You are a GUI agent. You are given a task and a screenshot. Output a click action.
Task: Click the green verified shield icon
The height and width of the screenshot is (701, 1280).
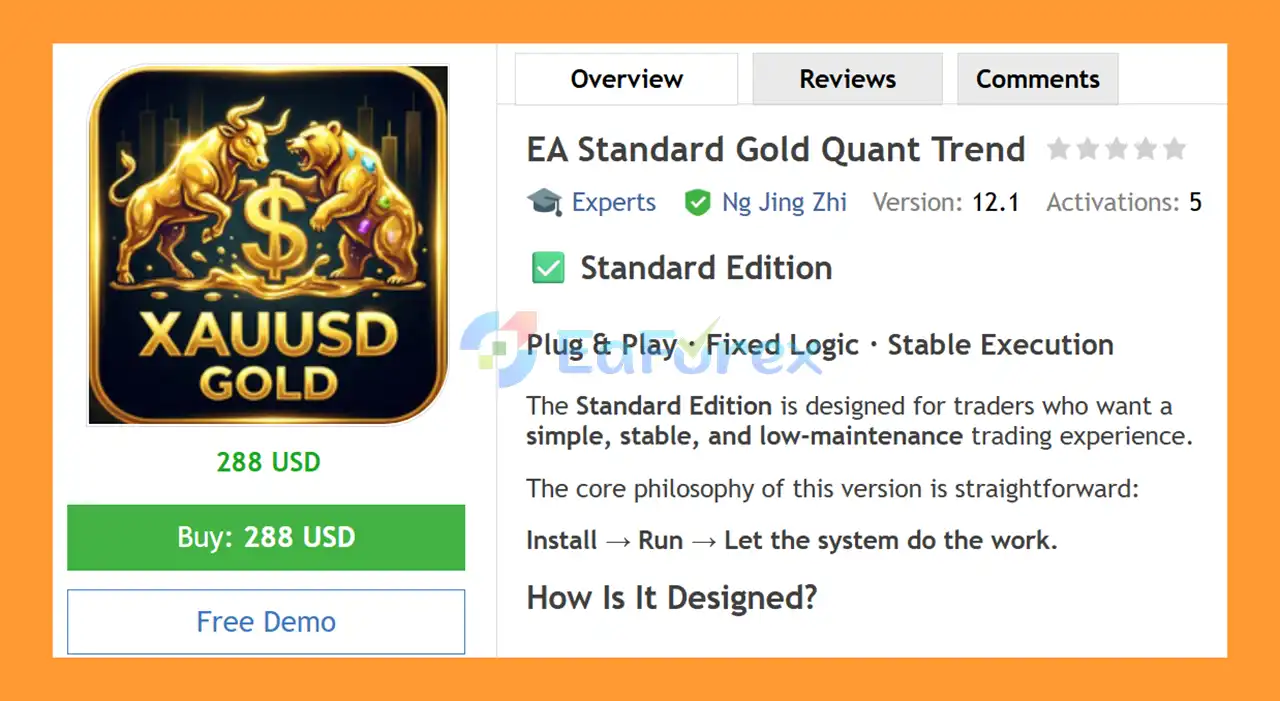697,202
